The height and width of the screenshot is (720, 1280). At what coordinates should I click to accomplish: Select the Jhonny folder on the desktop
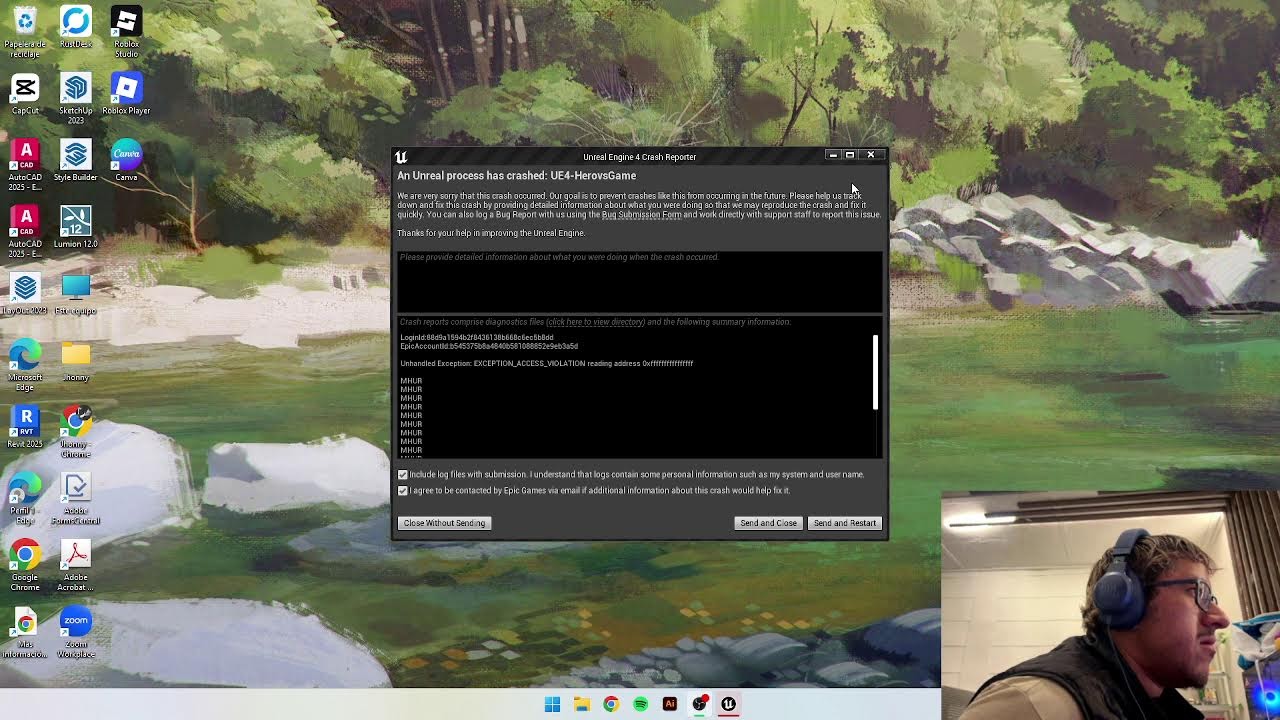point(76,360)
